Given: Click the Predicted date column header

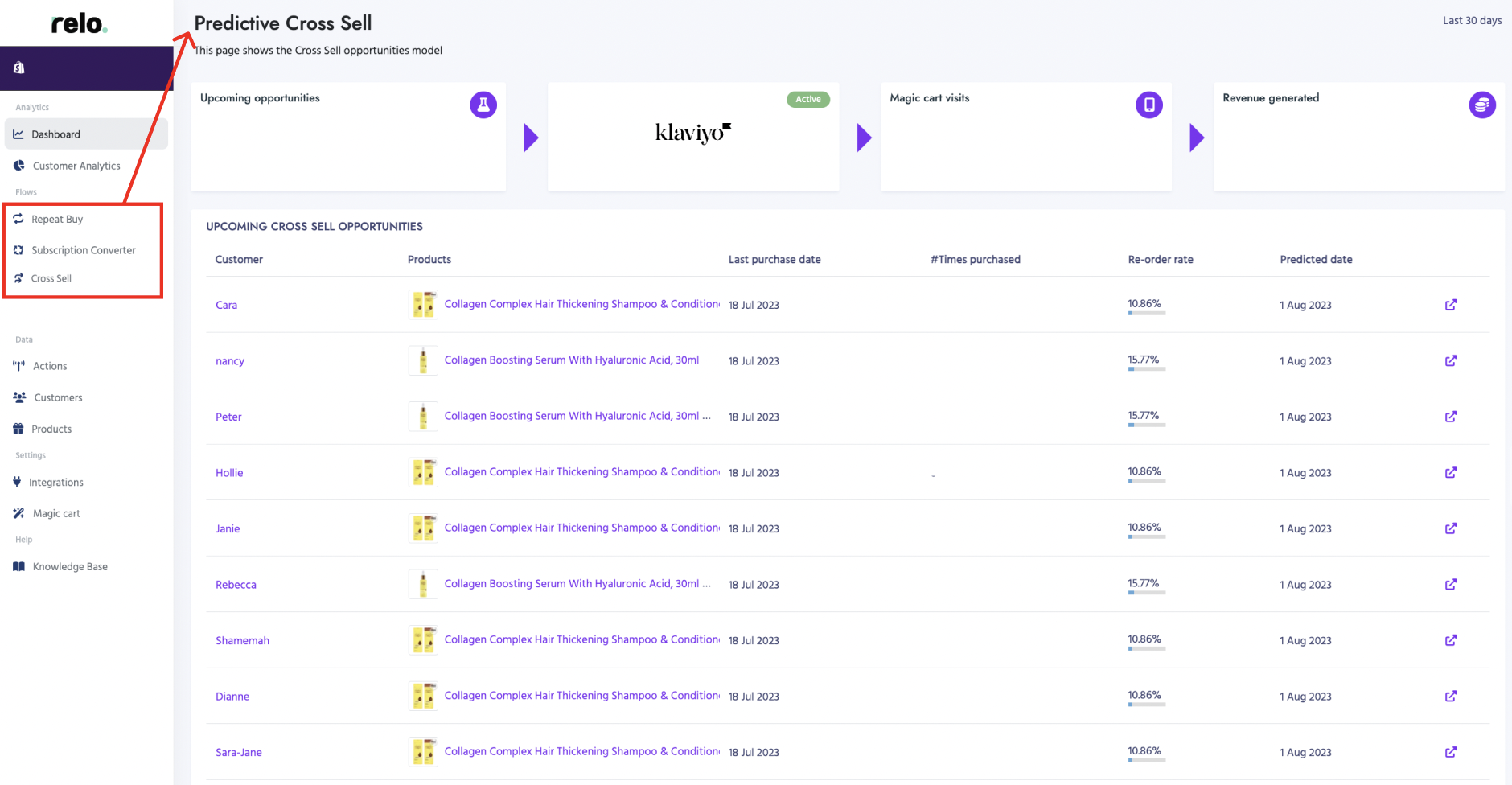Looking at the screenshot, I should coord(1316,259).
